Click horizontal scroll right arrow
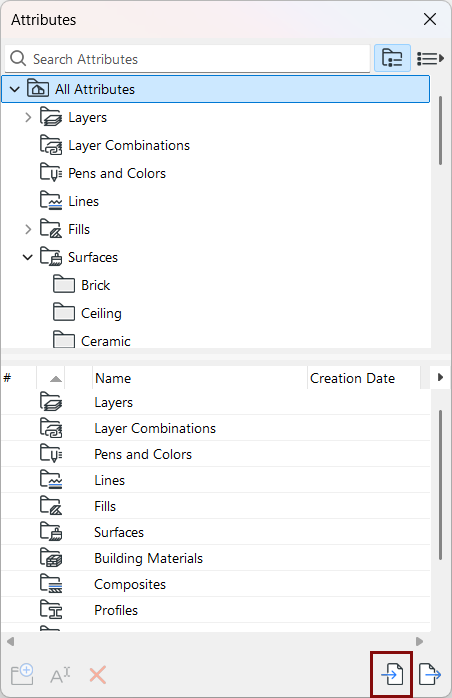Viewport: 452px width, 698px height. coord(419,641)
